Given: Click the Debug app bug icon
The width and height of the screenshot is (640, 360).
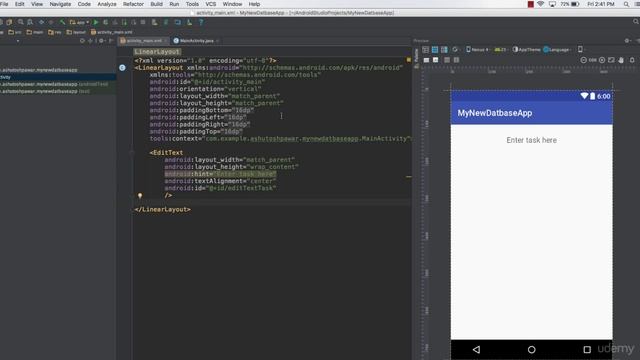Looking at the screenshot, I should (x=105, y=22).
